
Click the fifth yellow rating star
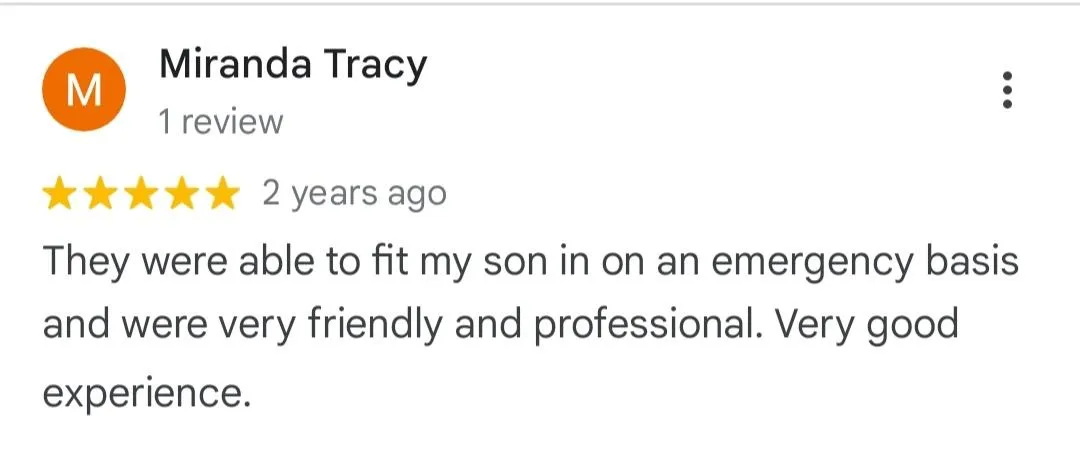click(220, 194)
